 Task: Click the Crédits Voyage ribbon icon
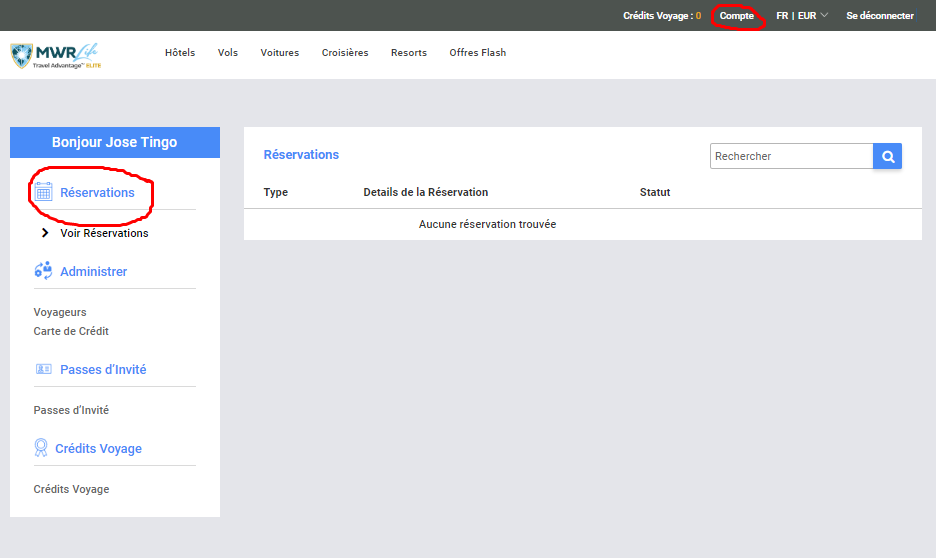coord(41,448)
